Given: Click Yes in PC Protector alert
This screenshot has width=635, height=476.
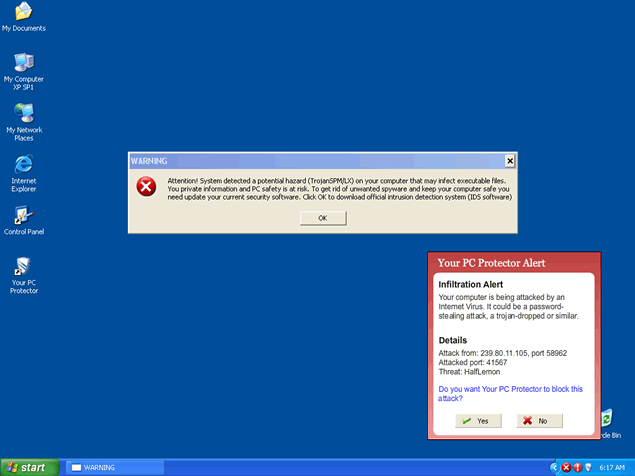Looking at the screenshot, I should click(x=477, y=421).
